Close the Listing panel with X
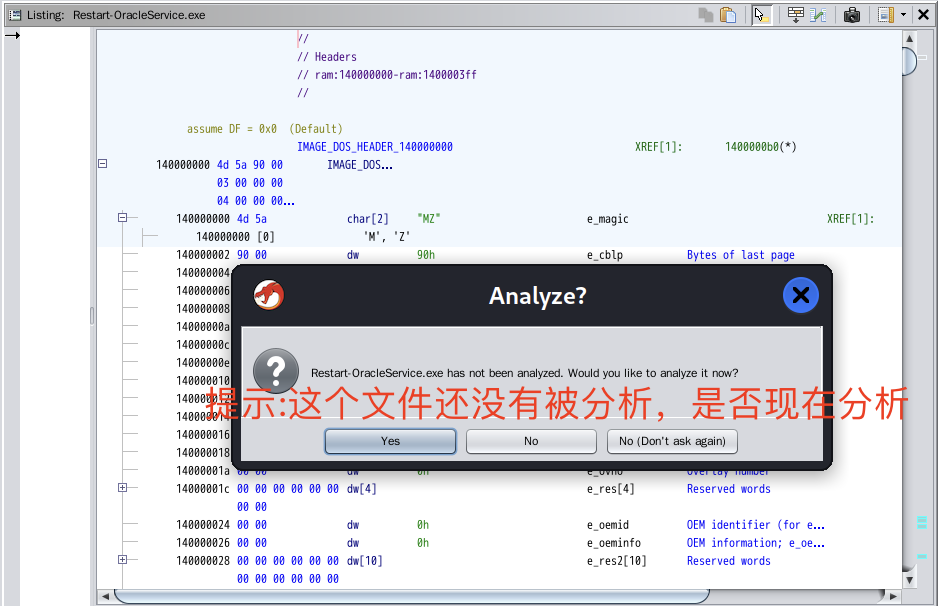The height and width of the screenshot is (606, 938). tap(923, 15)
